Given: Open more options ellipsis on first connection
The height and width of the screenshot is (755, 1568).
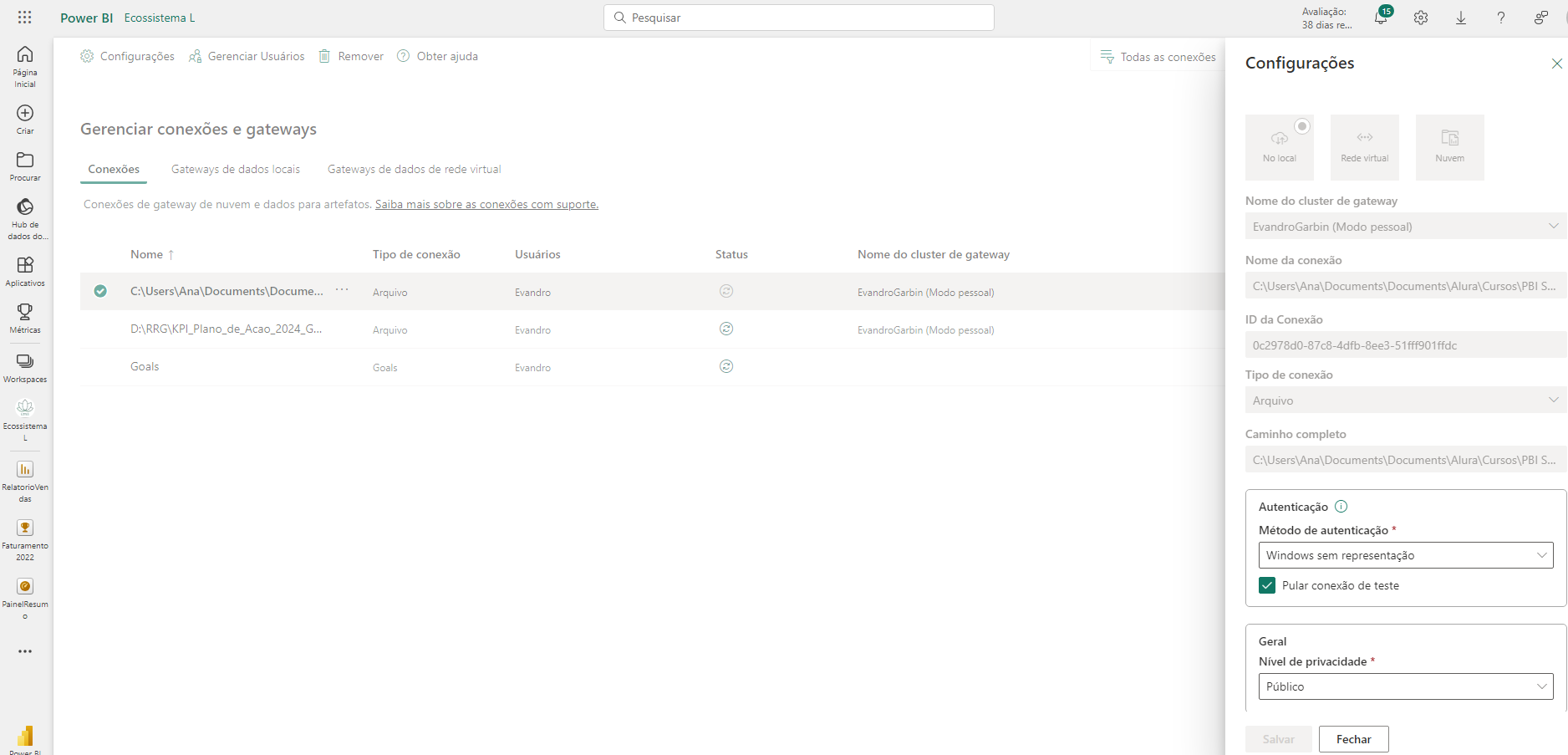Looking at the screenshot, I should tap(342, 289).
